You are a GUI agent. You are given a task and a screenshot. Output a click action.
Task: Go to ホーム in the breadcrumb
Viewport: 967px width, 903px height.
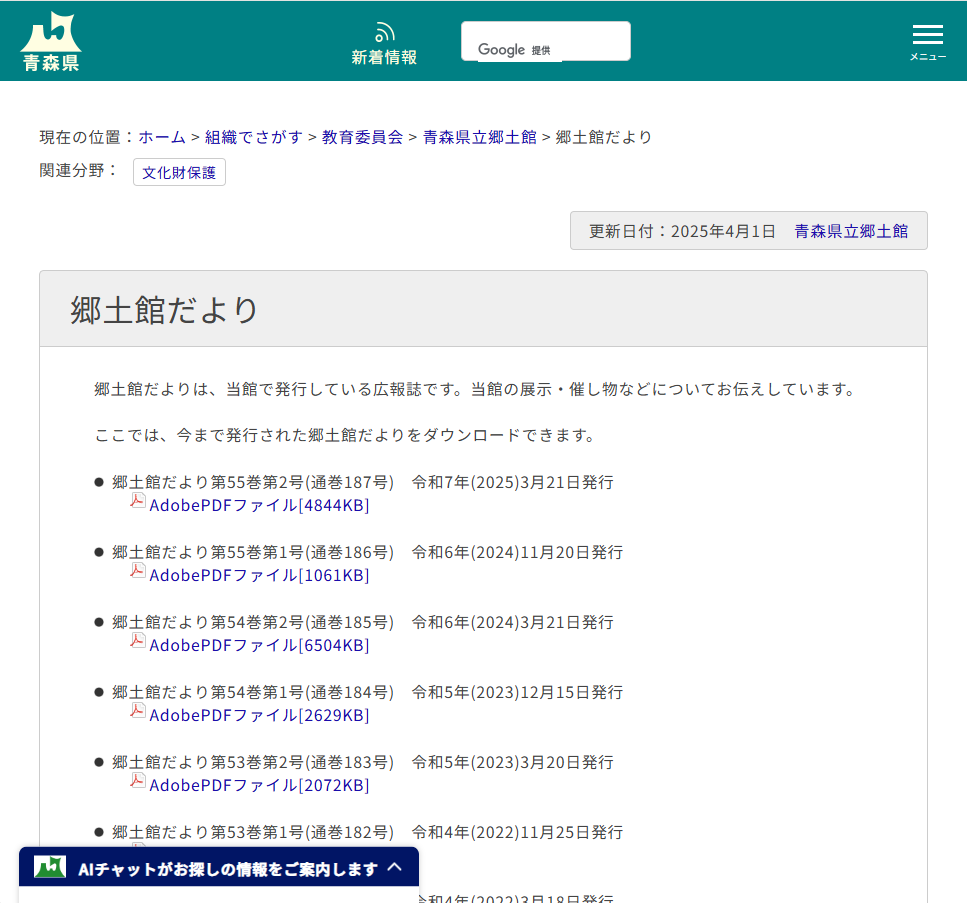[x=162, y=137]
